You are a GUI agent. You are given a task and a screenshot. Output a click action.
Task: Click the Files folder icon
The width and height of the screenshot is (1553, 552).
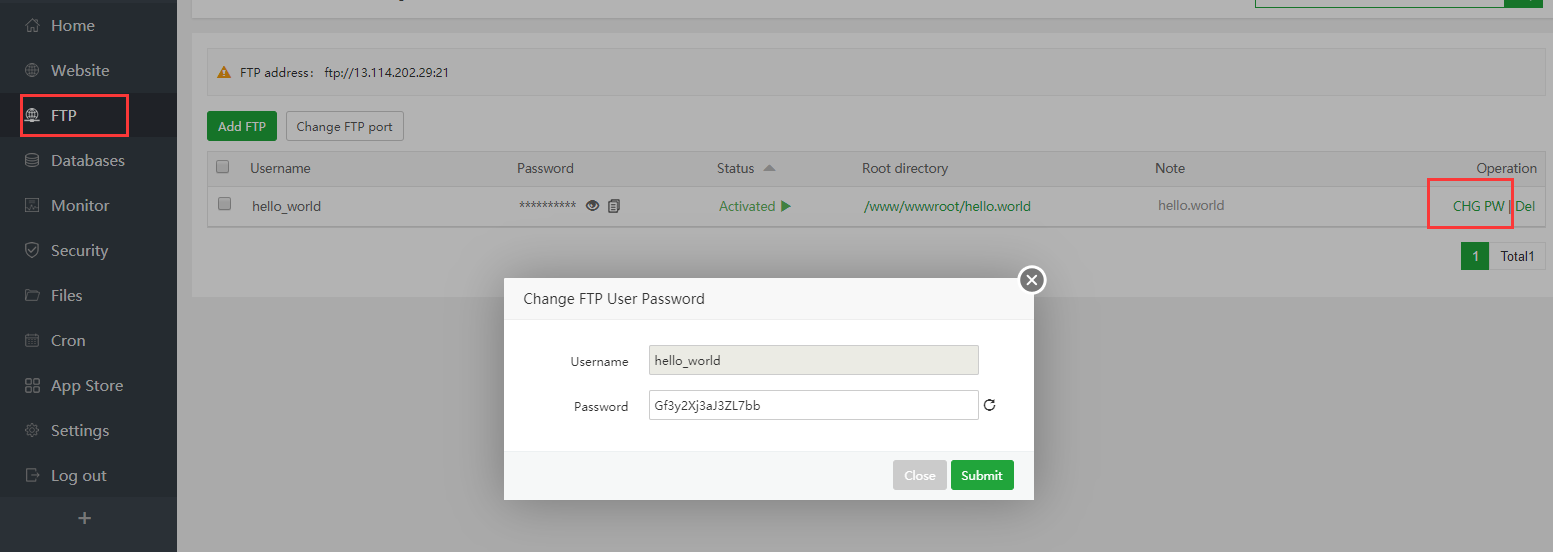click(32, 296)
